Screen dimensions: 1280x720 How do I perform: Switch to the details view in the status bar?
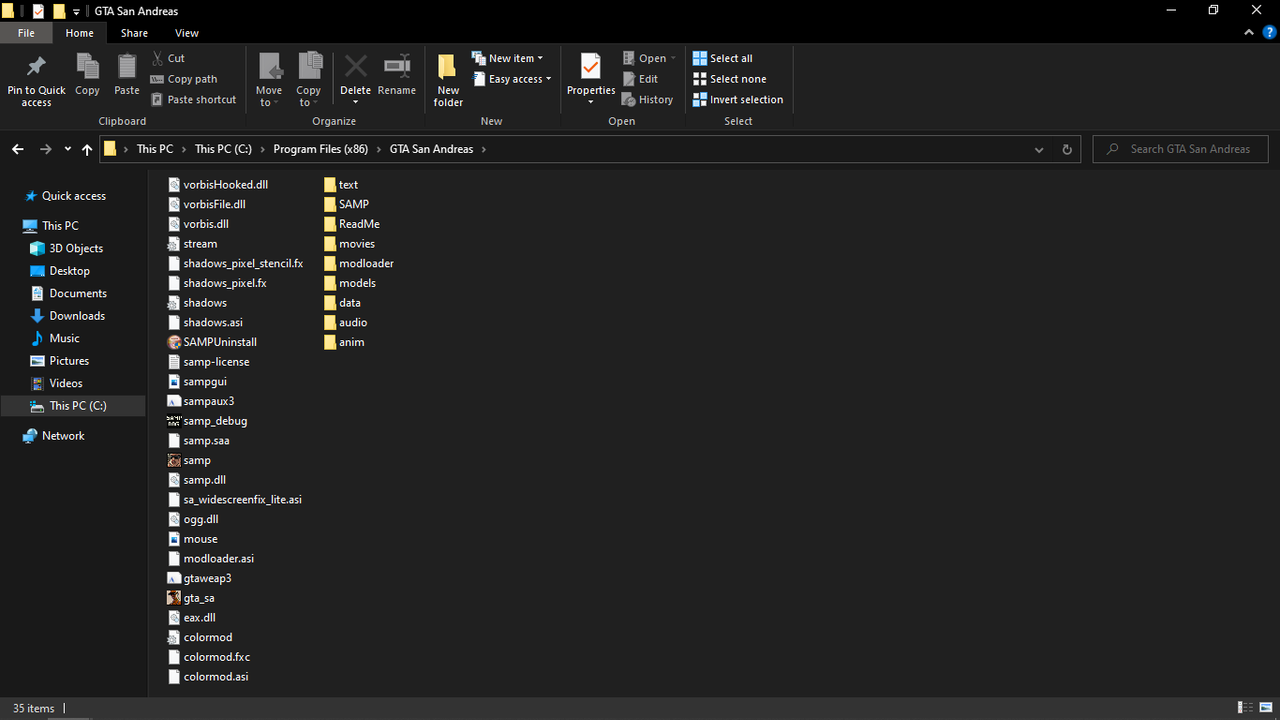[x=1245, y=708]
